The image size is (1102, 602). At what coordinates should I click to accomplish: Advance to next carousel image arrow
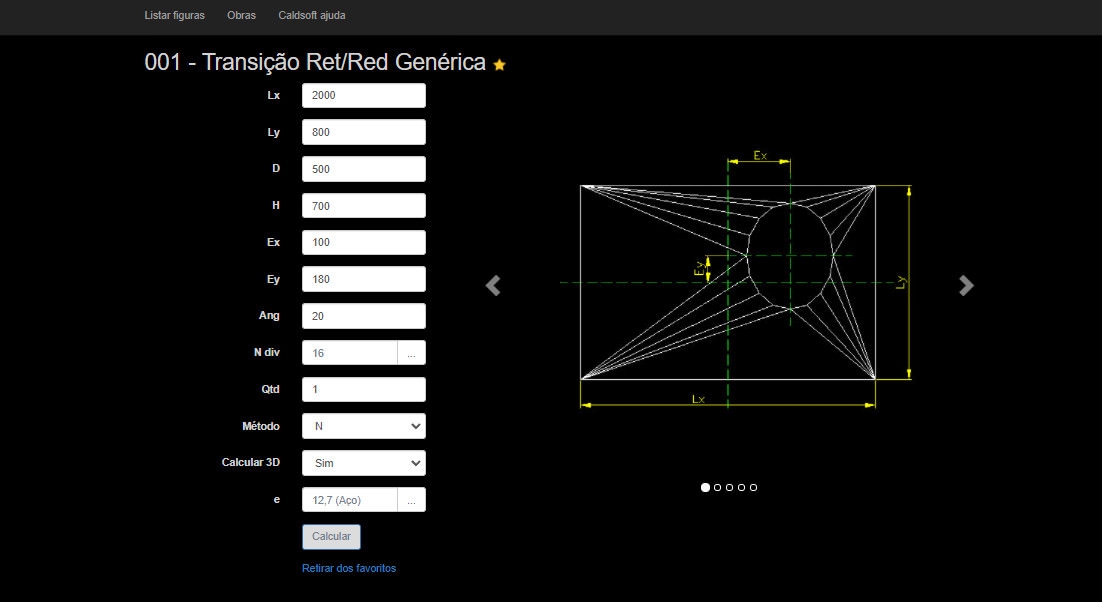[965, 286]
